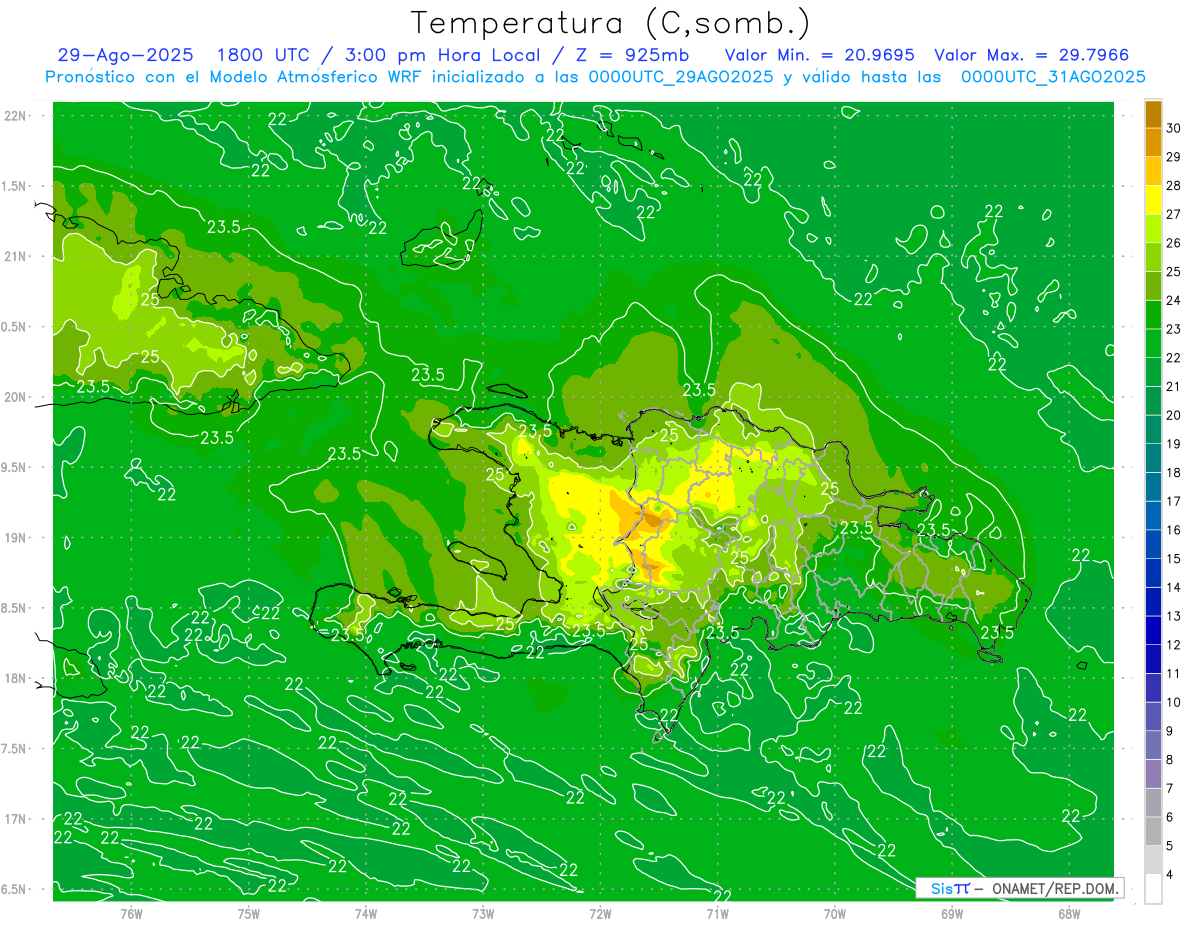Screen dimensions: 1200x927
Task: Click the 72W longitude axis label
Action: click(600, 913)
